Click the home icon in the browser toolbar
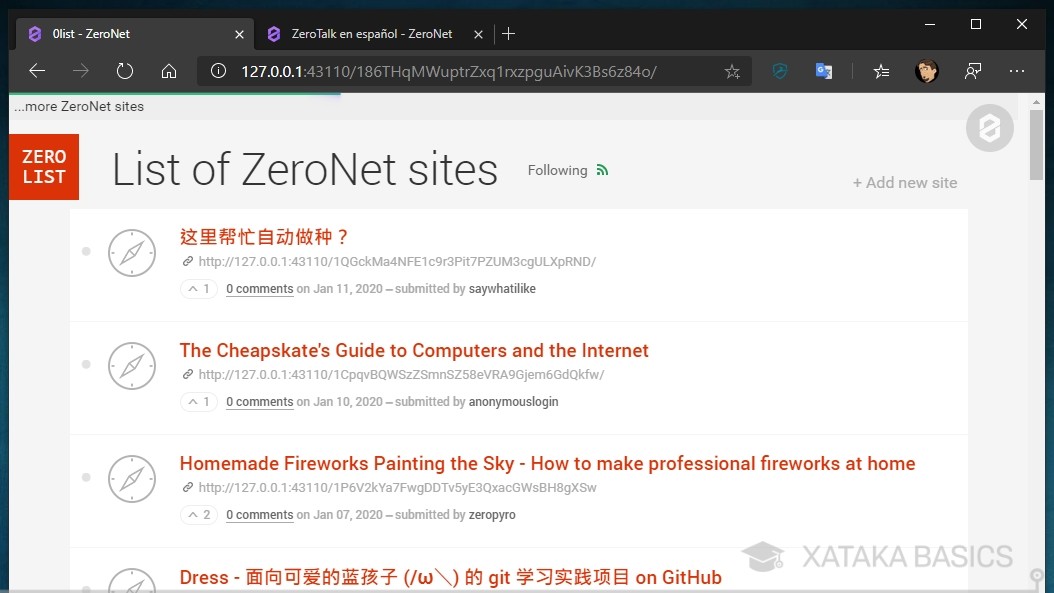This screenshot has height=593, width=1054. click(x=168, y=71)
